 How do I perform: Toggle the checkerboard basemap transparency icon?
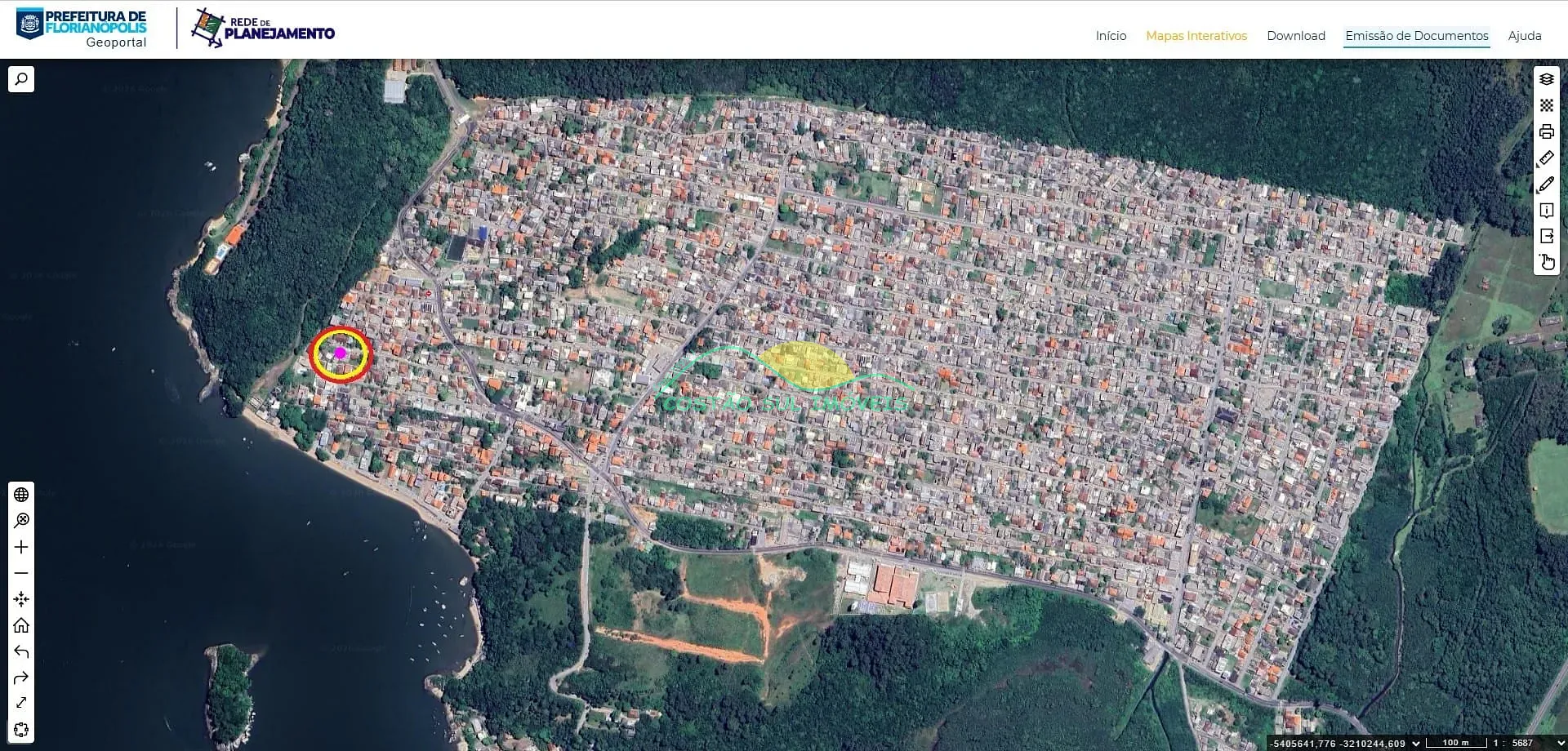coord(1546,105)
